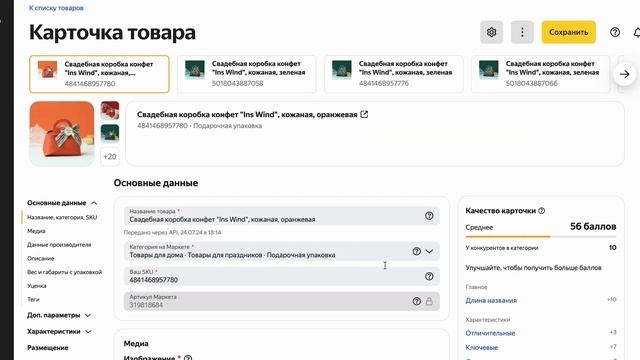This screenshot has height=360, width=640.
Task: Open the Категория на Маркете dropdown arrow
Action: [x=429, y=251]
